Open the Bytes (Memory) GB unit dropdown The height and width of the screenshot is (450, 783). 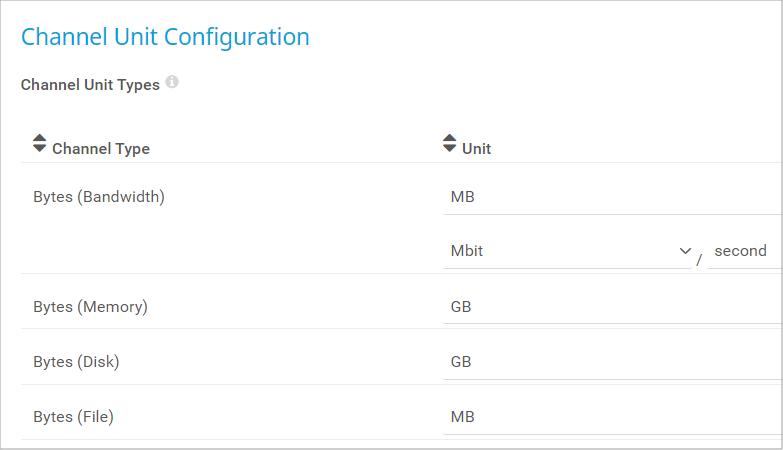pos(612,307)
